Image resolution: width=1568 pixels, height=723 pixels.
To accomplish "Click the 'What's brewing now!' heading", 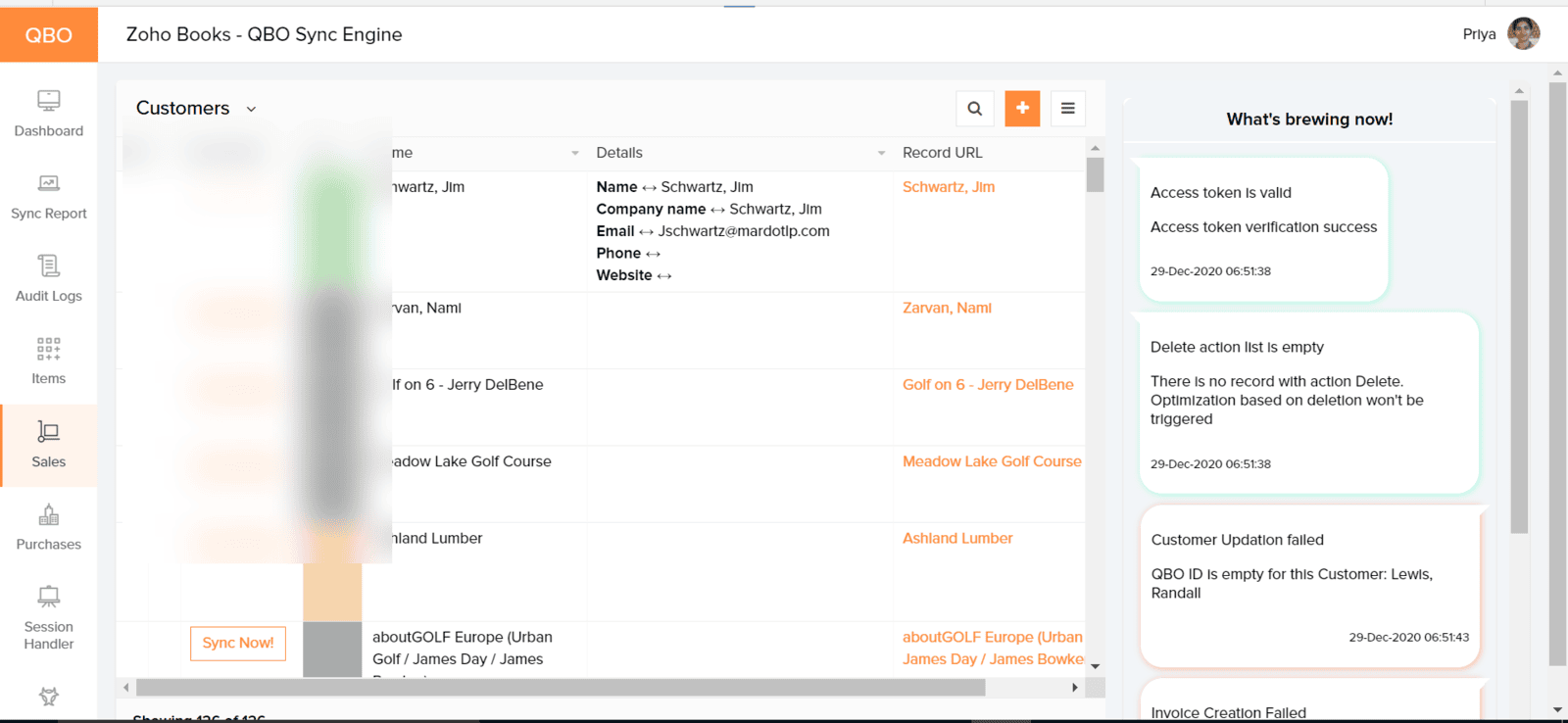I will [x=1309, y=120].
